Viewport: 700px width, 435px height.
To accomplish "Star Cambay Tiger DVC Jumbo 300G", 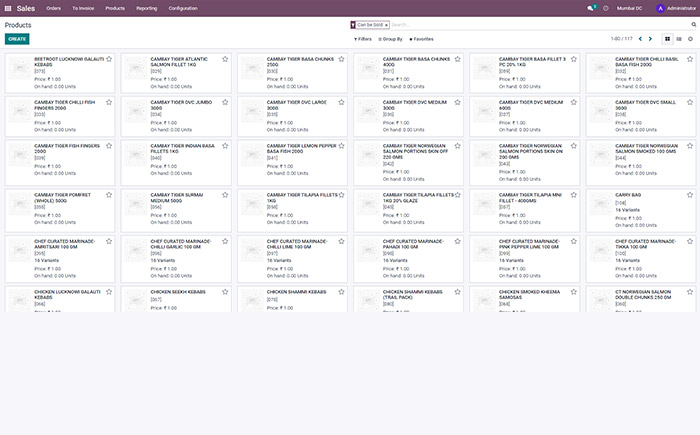I will (225, 102).
